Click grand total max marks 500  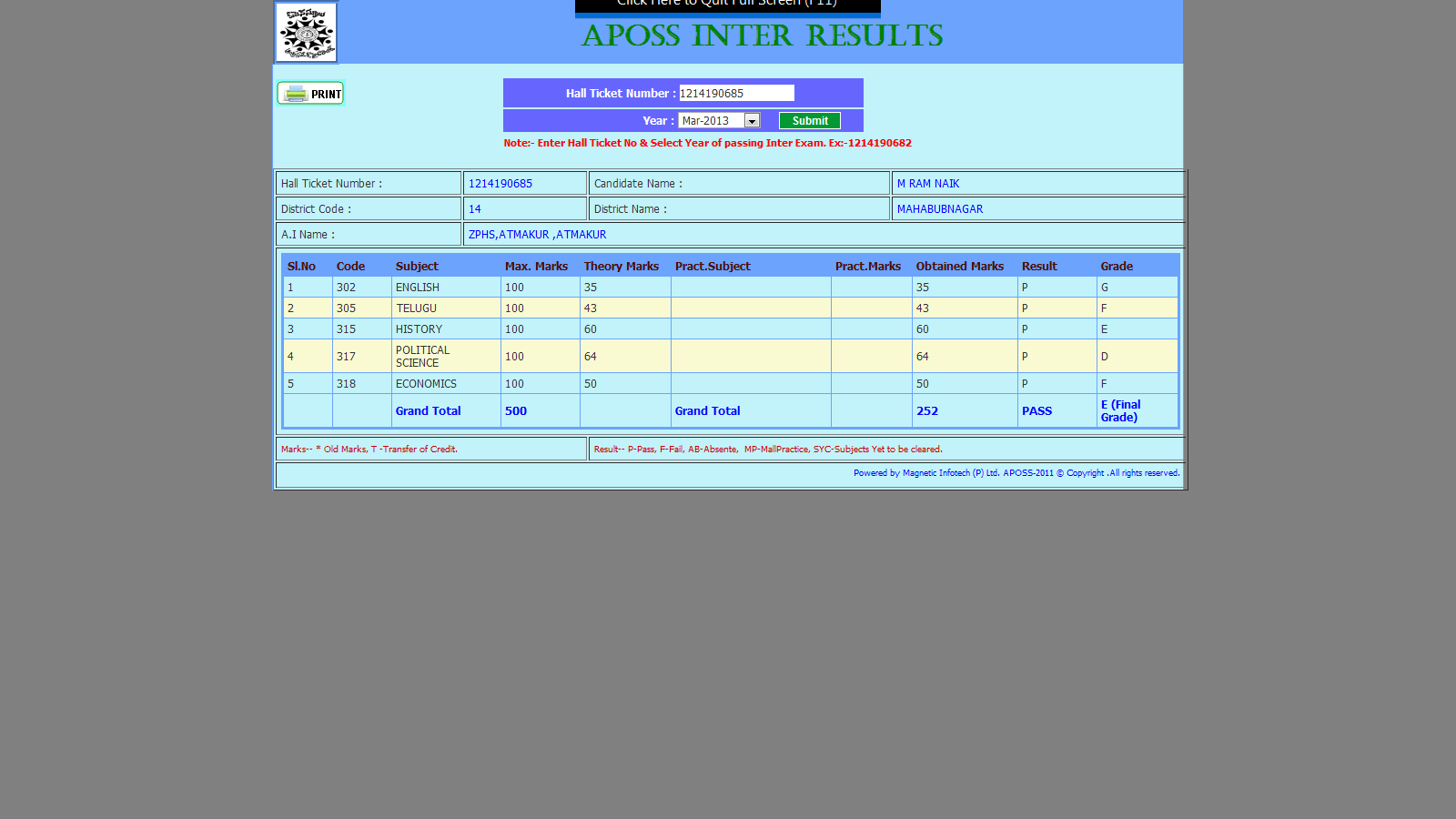click(516, 410)
